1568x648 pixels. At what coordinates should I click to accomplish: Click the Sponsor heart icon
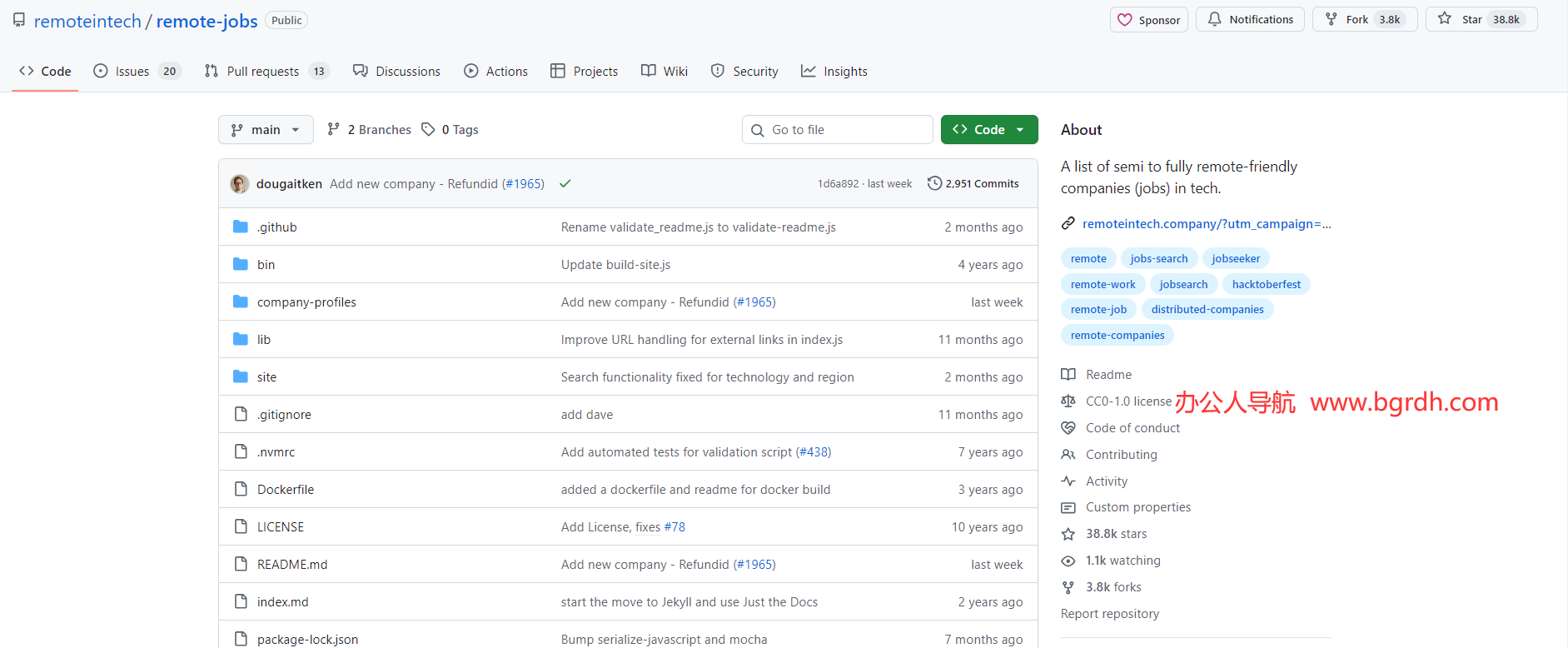pyautogui.click(x=1124, y=20)
